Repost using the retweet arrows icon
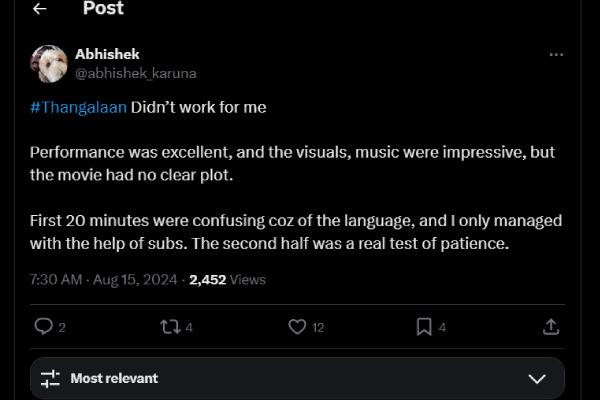 tap(169, 327)
